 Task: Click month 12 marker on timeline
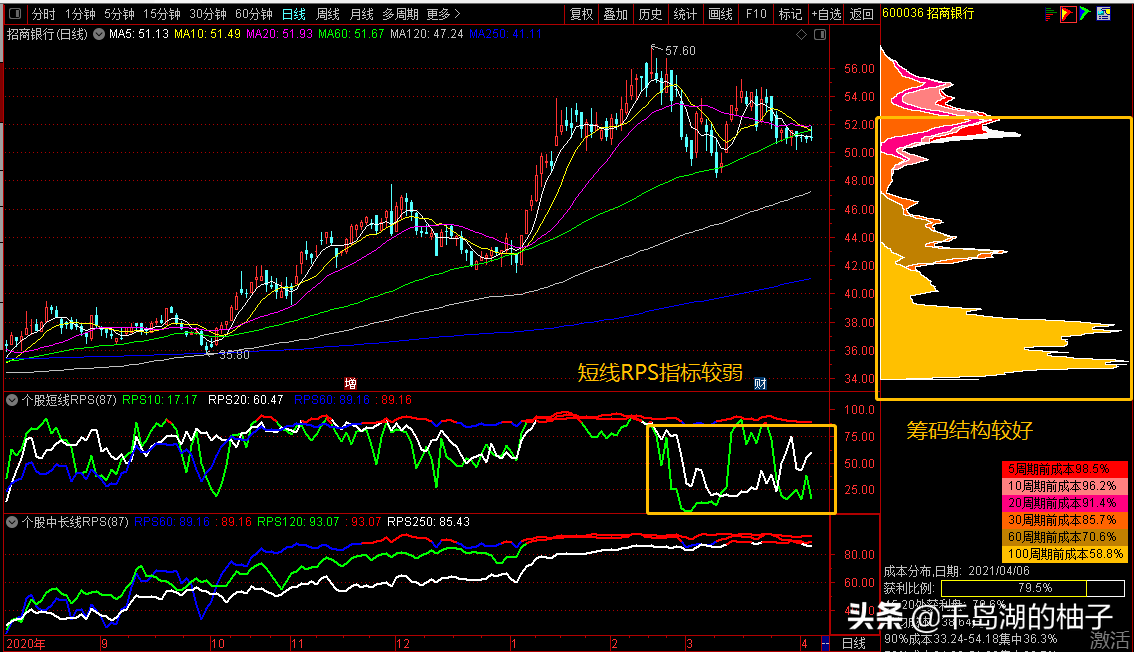(403, 643)
